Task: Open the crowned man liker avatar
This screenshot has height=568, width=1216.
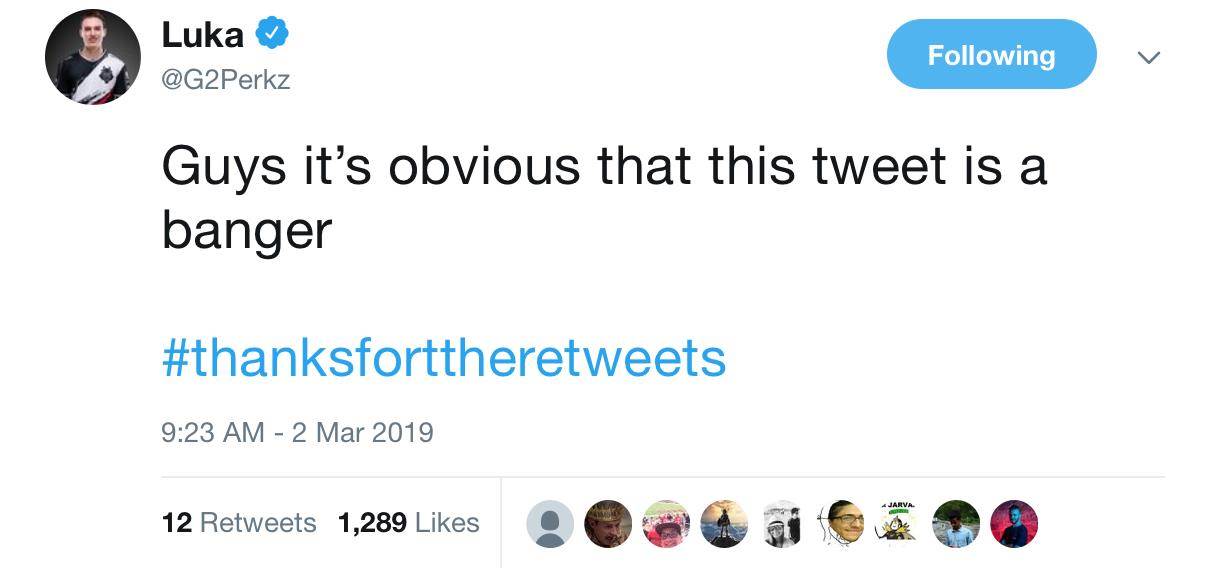Action: (607, 523)
